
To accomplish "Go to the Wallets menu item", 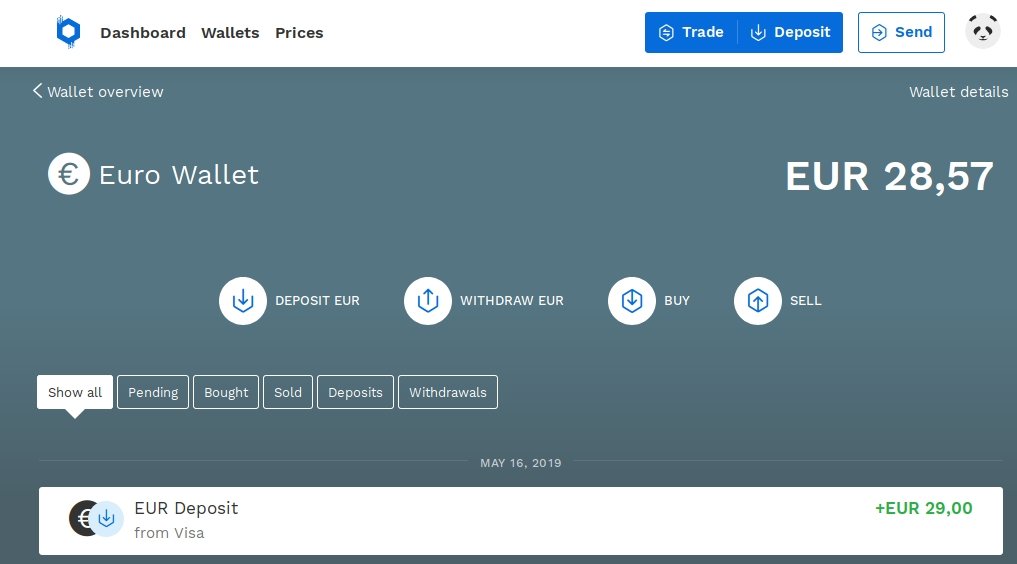I will [x=230, y=33].
